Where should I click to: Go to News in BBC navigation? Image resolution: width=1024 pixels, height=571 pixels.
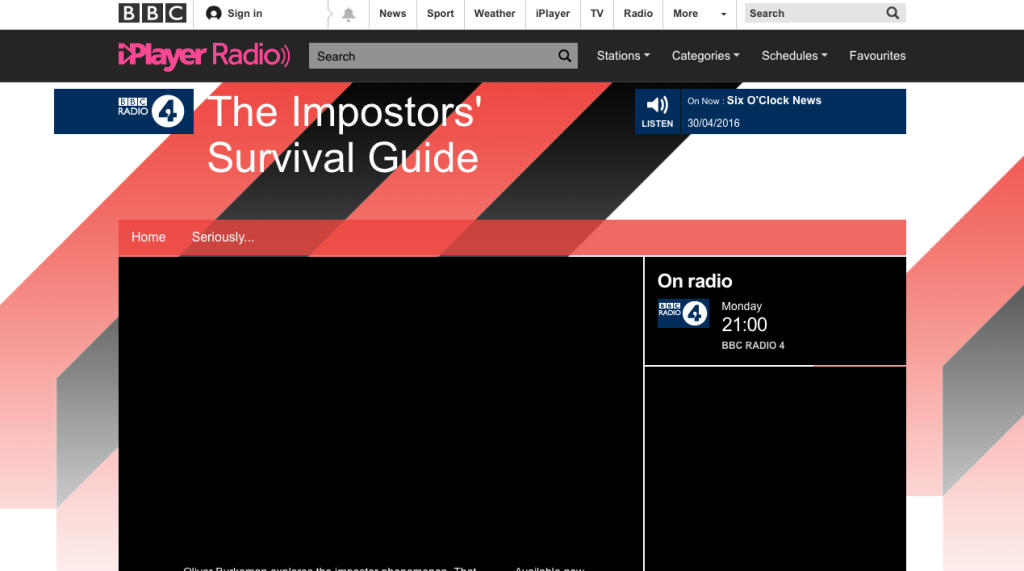click(x=392, y=14)
